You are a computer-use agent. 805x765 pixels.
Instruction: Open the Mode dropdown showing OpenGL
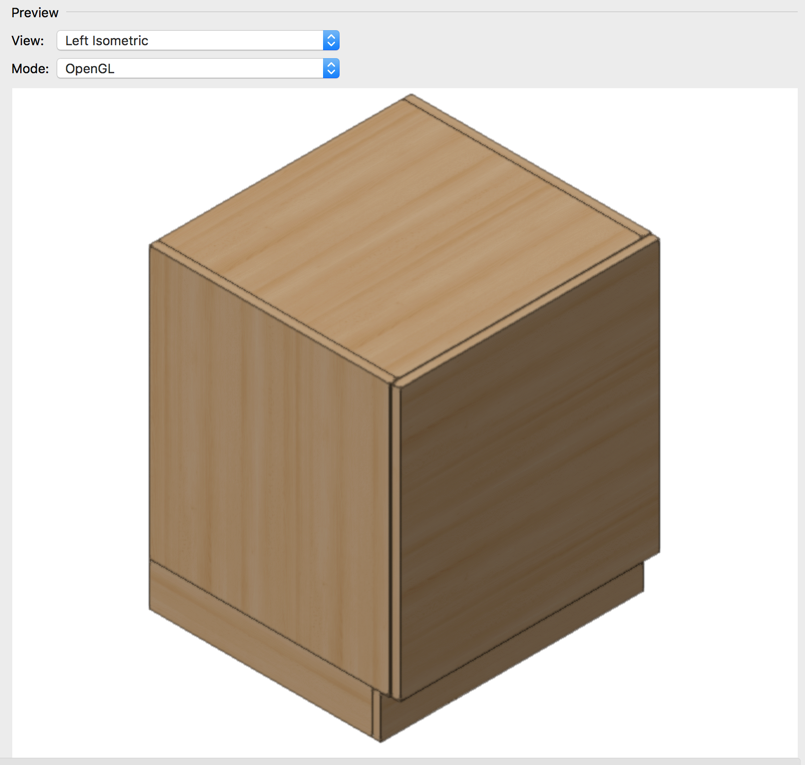(198, 68)
